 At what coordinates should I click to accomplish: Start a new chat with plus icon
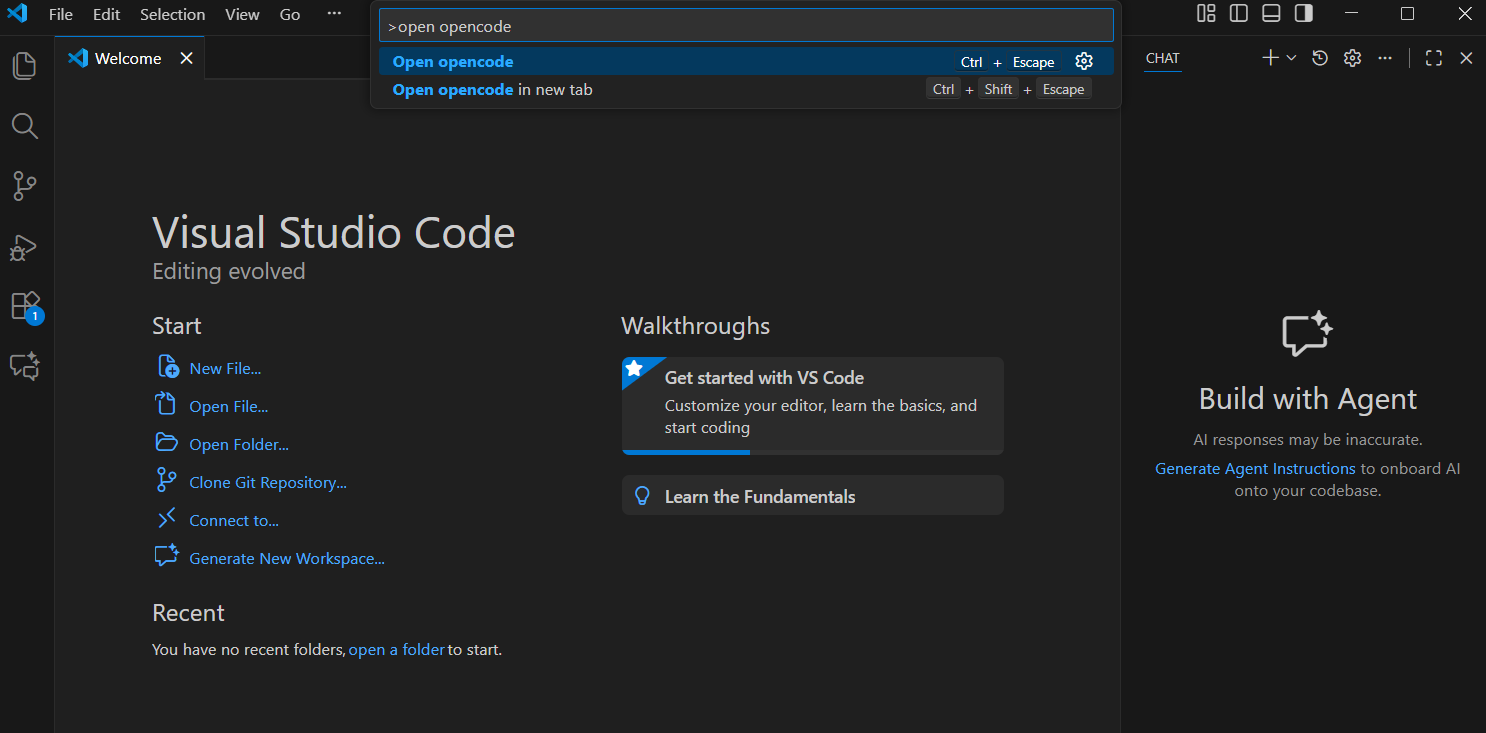1270,58
